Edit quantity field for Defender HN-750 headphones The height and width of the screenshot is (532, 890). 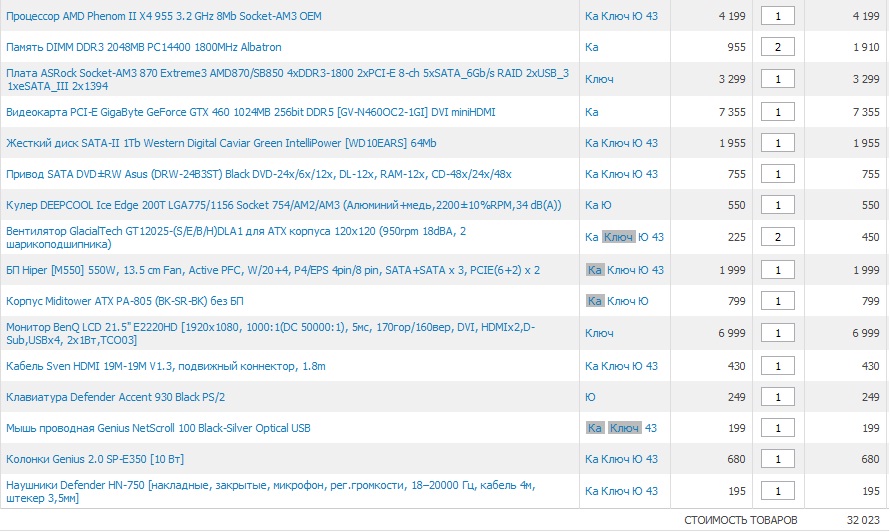778,491
